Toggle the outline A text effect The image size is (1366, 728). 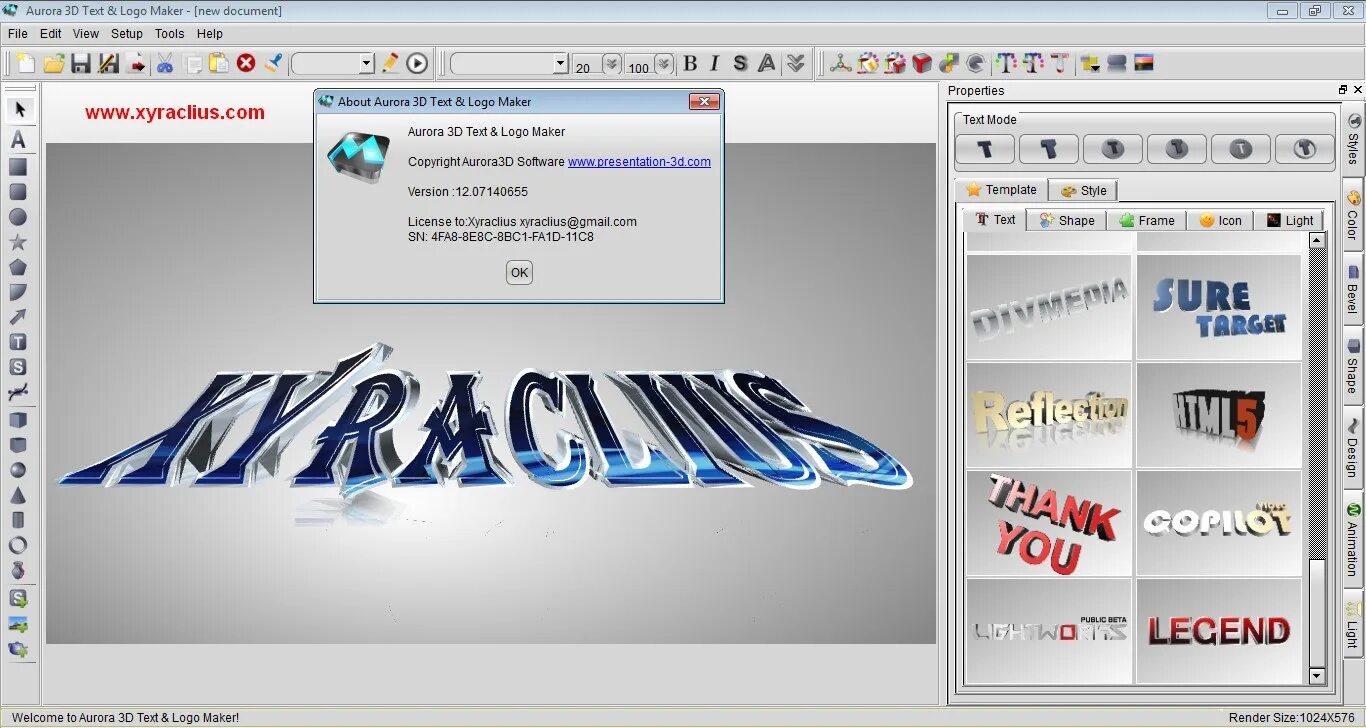click(766, 64)
